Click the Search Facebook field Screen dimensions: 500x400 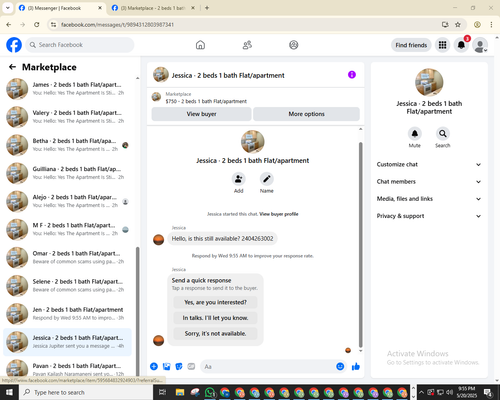[80, 45]
